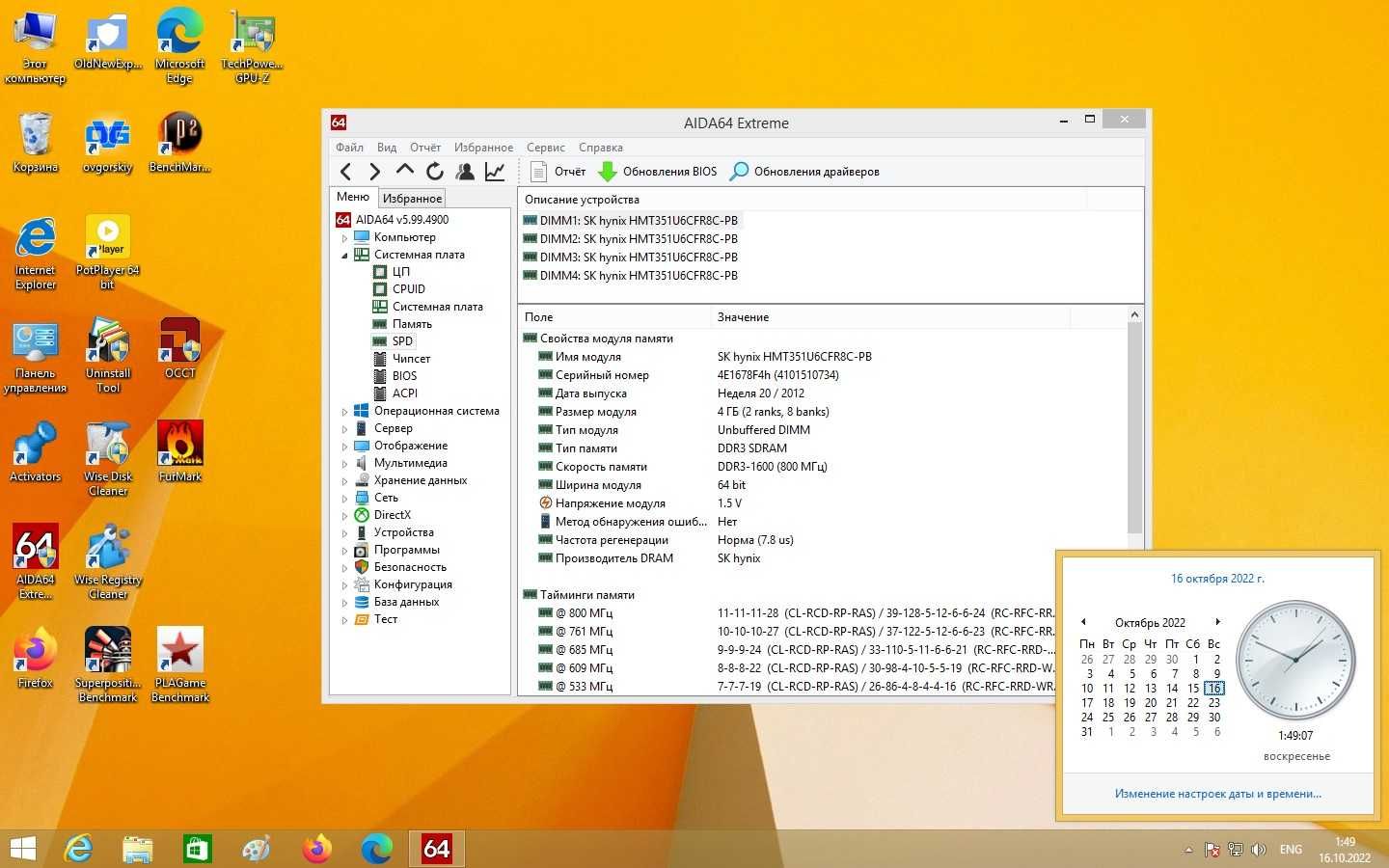The height and width of the screenshot is (868, 1389).
Task: Click the volume speaker tray icon
Action: tap(1258, 850)
